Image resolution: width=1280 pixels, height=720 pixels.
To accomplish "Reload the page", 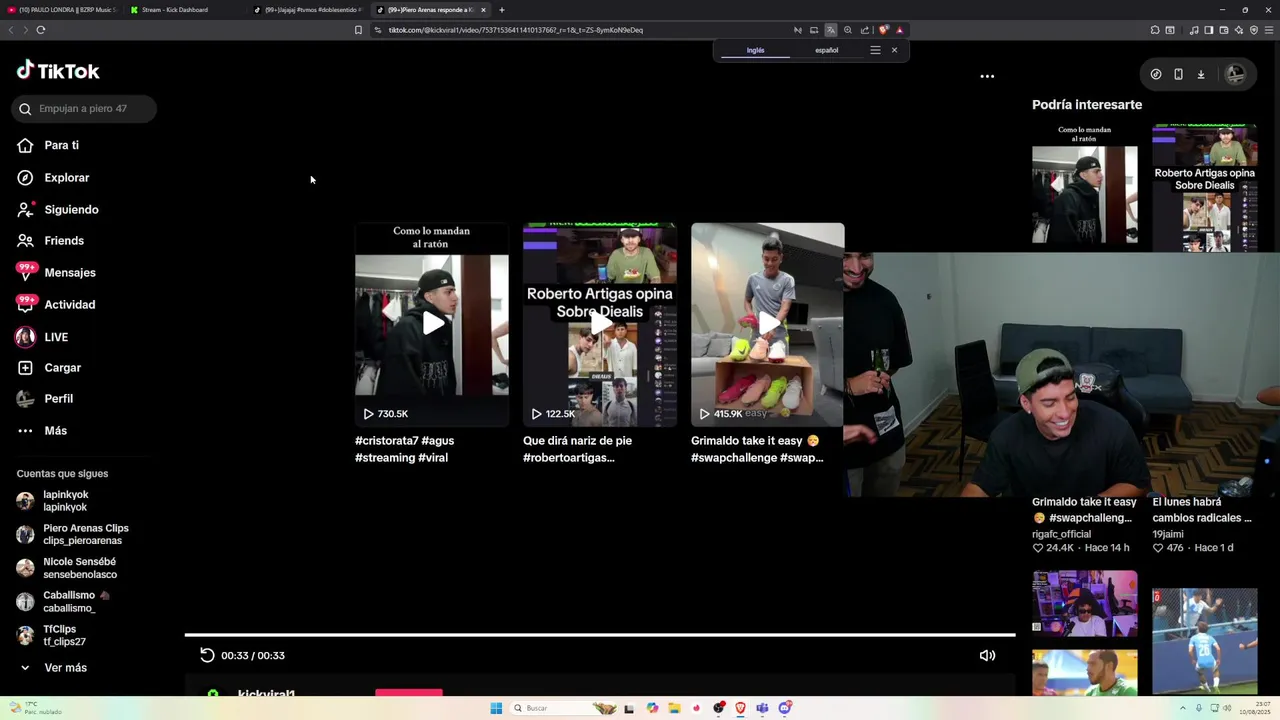I will (40, 30).
